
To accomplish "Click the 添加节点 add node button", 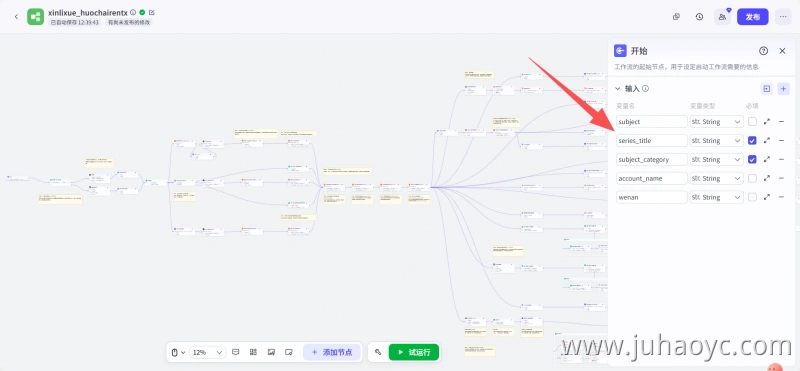I will coord(331,352).
